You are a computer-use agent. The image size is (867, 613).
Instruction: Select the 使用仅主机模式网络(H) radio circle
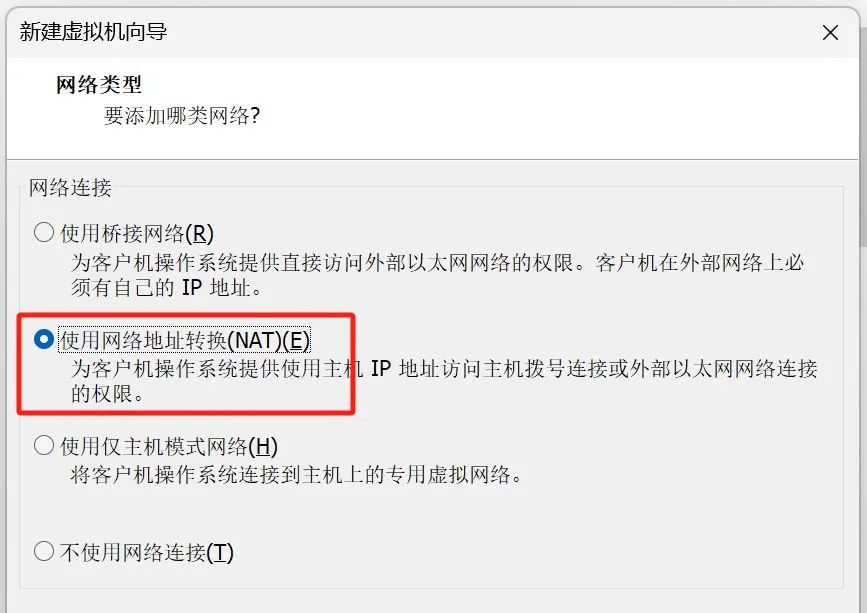click(44, 445)
